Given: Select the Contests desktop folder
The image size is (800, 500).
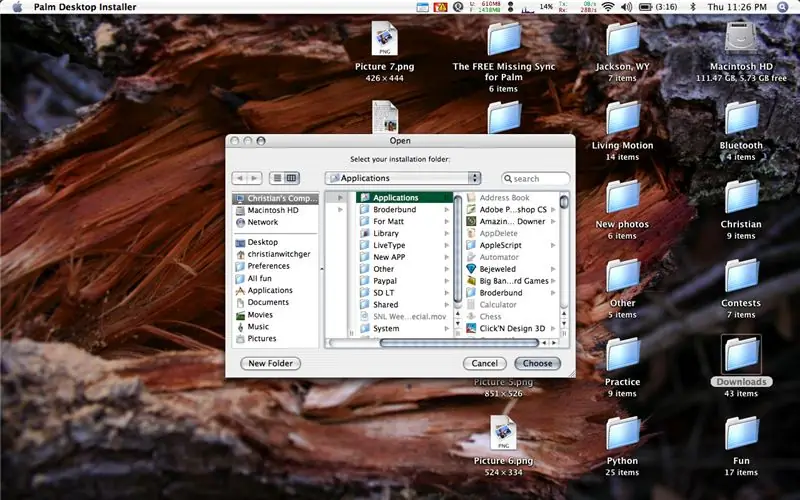Looking at the screenshot, I should pyautogui.click(x=741, y=276).
